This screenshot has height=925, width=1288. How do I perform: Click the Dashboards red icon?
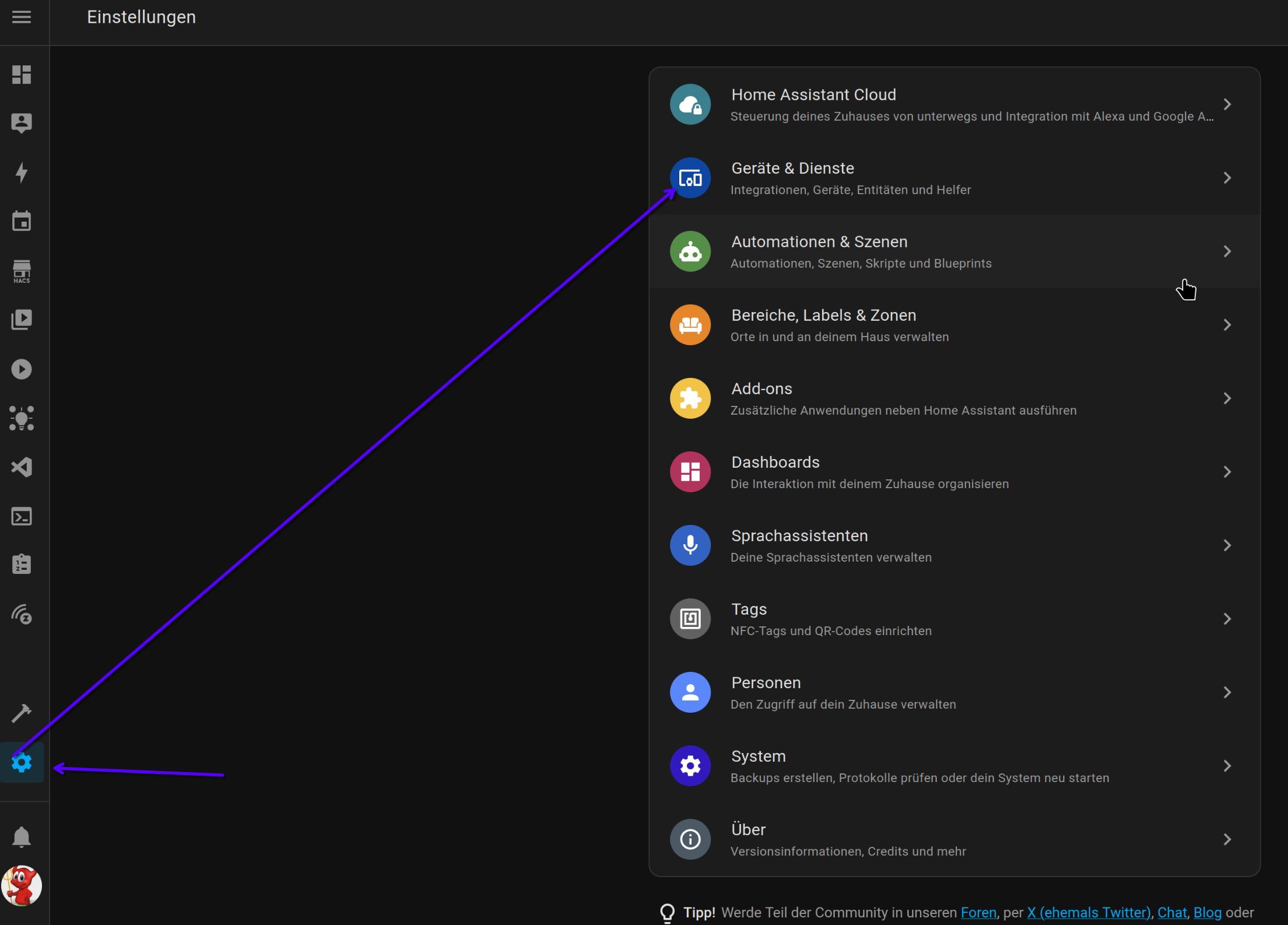(690, 472)
